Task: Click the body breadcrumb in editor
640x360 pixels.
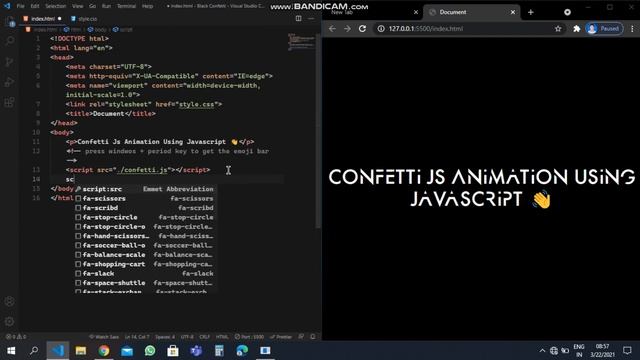Action: click(x=97, y=29)
